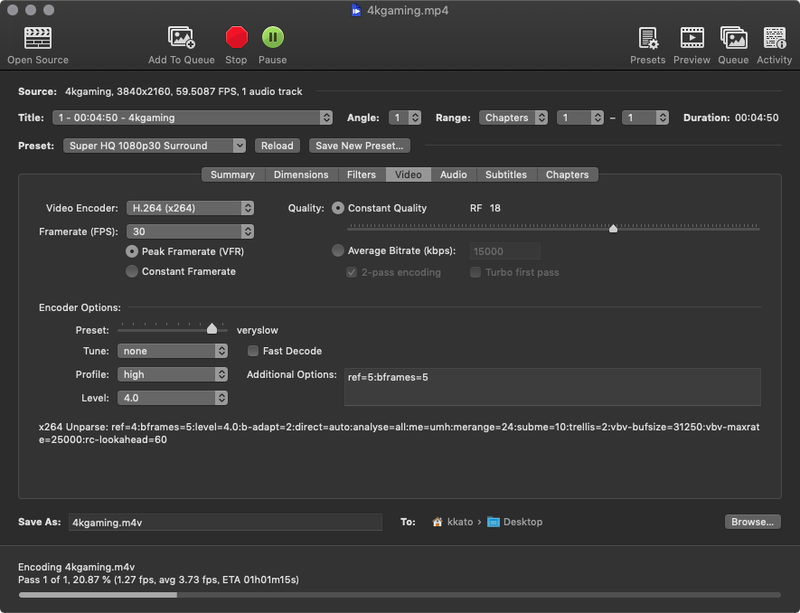Adjust the Constant Quality RF slider
Image resolution: width=800 pixels, height=613 pixels.
[613, 228]
